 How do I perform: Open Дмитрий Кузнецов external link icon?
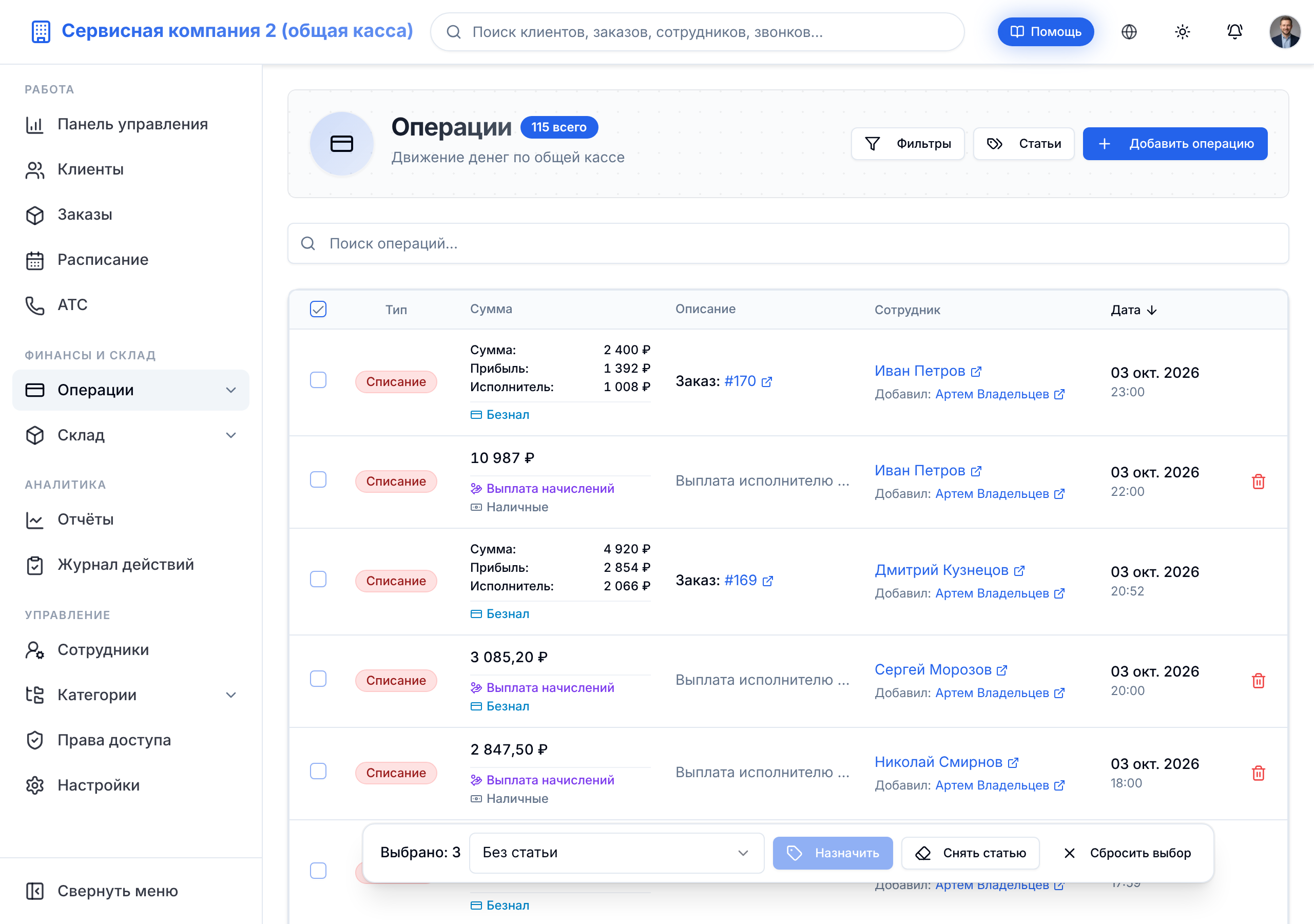point(1019,571)
